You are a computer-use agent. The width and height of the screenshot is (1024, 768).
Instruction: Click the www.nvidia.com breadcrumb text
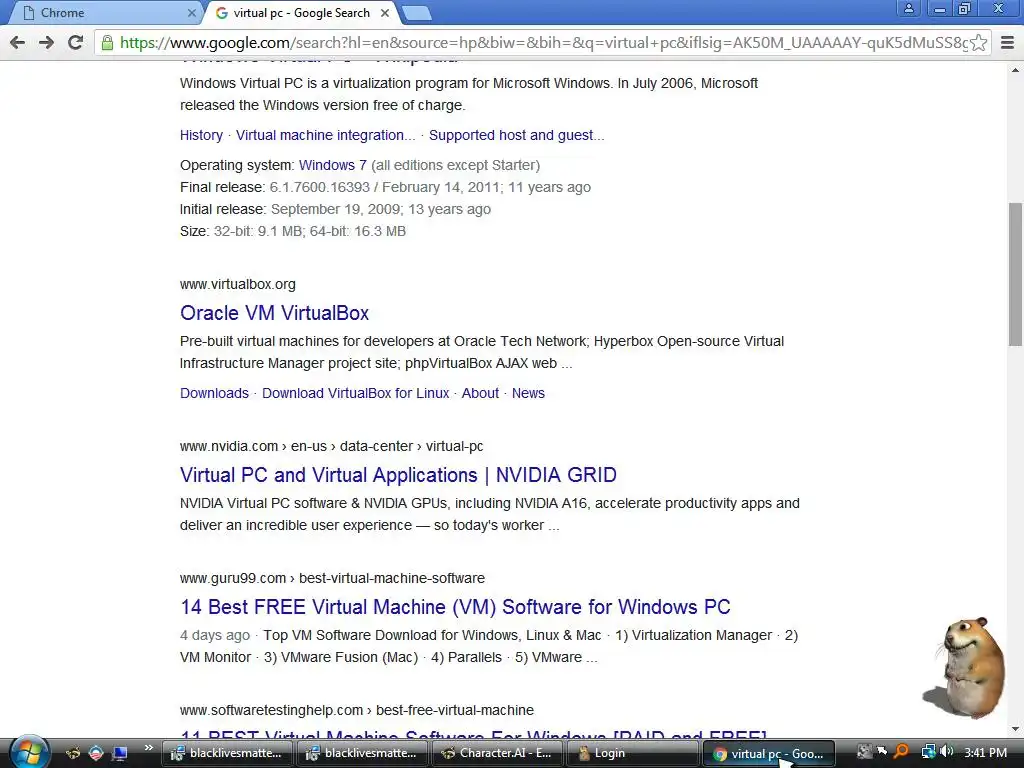pos(331,446)
